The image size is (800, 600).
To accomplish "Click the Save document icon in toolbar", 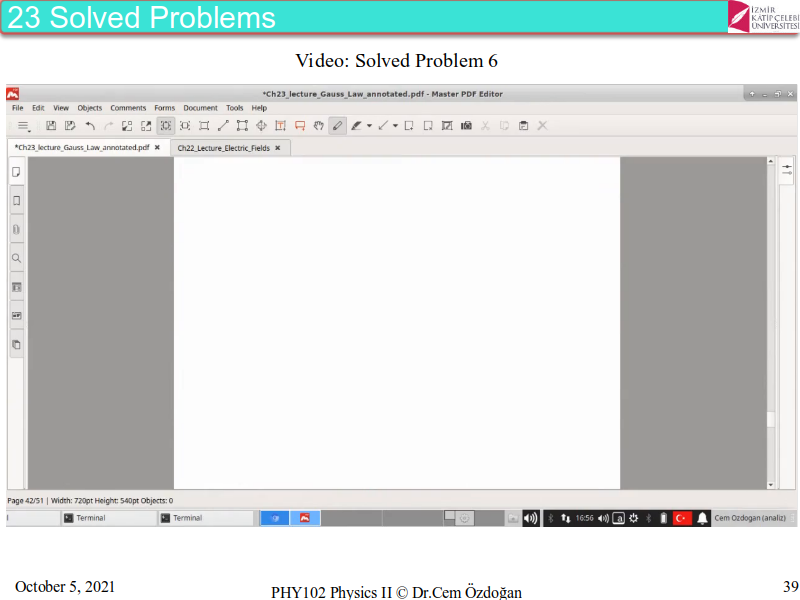I will [x=51, y=126].
